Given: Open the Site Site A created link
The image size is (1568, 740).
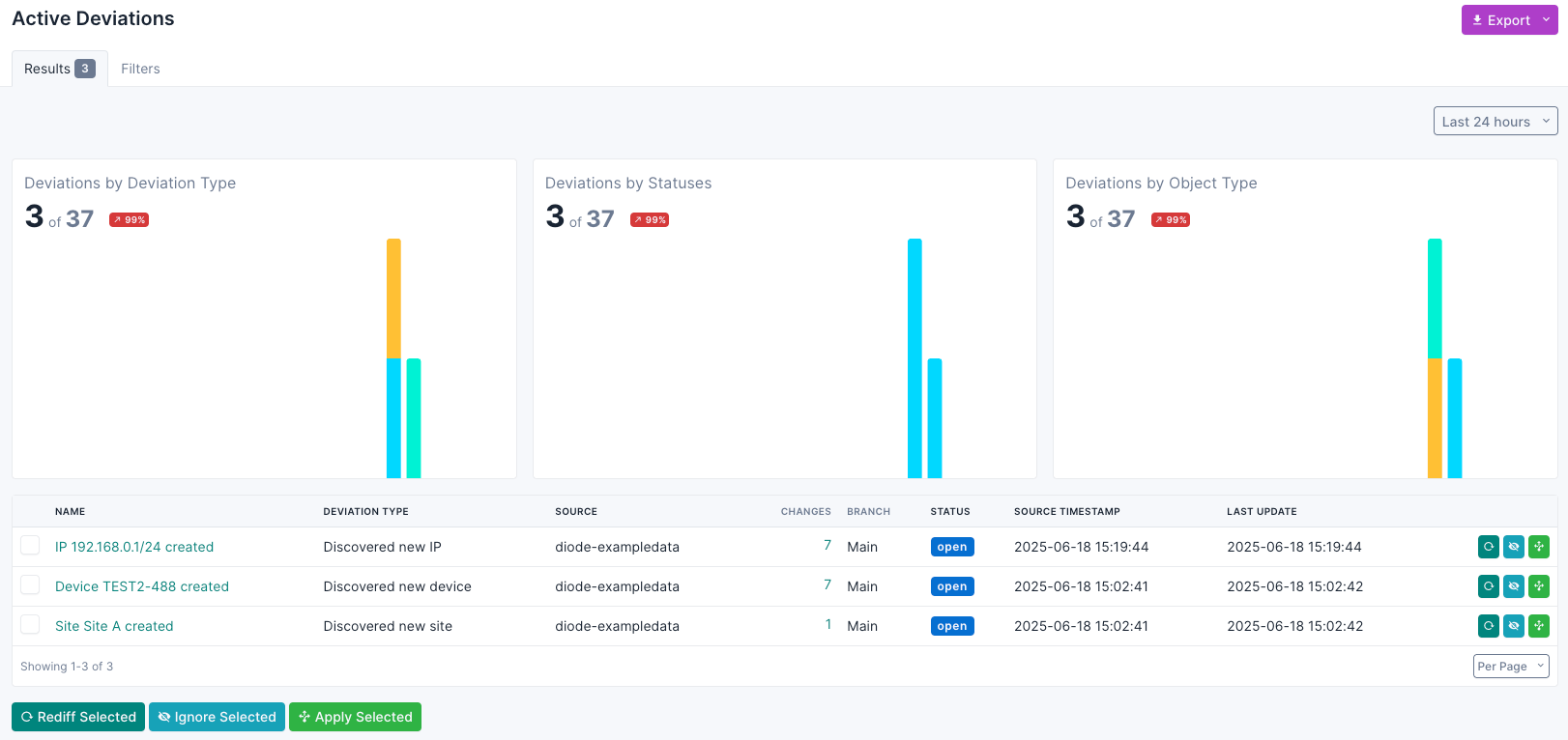Looking at the screenshot, I should point(114,626).
